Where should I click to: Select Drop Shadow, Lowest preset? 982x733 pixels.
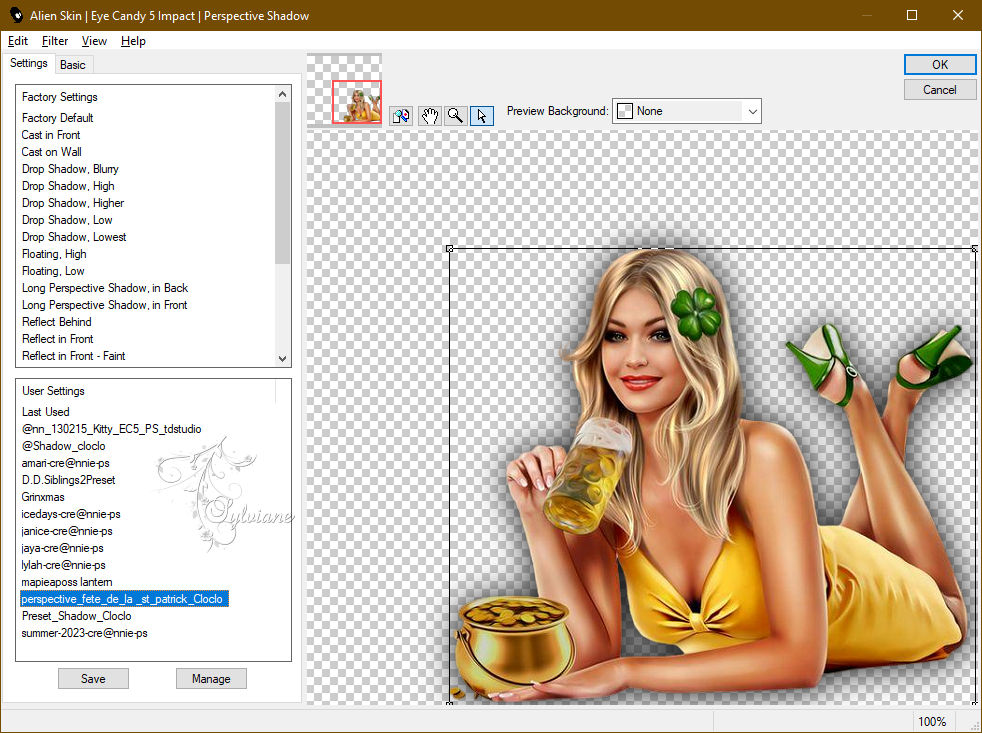pos(74,237)
